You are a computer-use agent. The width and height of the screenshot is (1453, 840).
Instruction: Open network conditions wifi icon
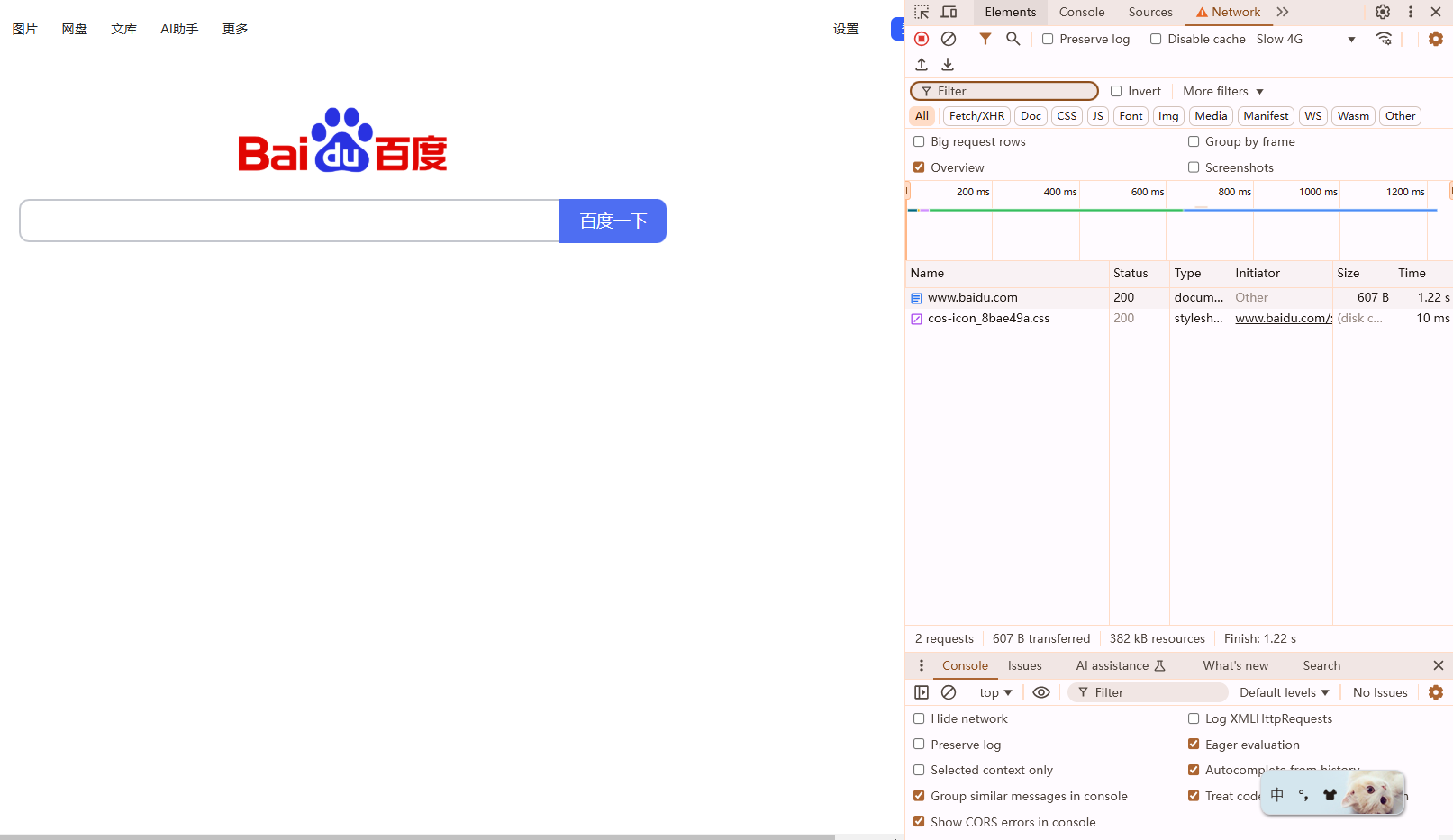[x=1385, y=39]
